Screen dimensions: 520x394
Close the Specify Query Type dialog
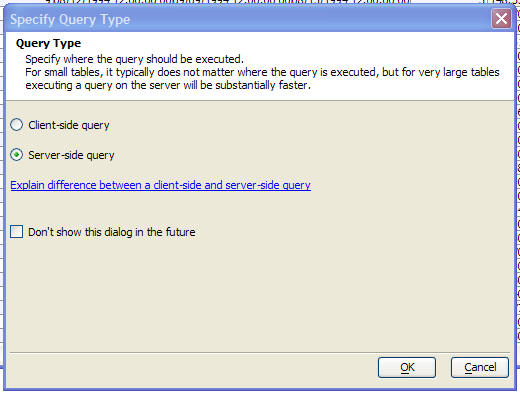point(501,19)
